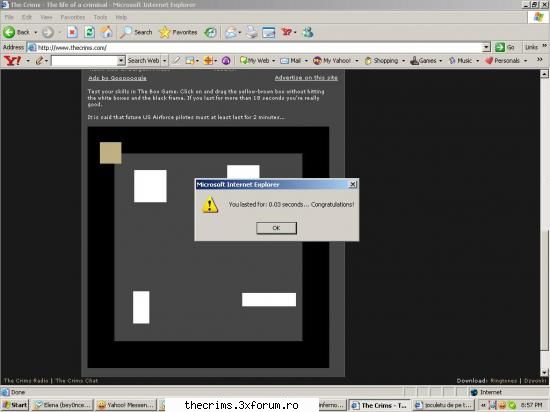This screenshot has height=412, width=550.
Task: Click the Yahoo! logo in toolbar
Action: [12, 61]
